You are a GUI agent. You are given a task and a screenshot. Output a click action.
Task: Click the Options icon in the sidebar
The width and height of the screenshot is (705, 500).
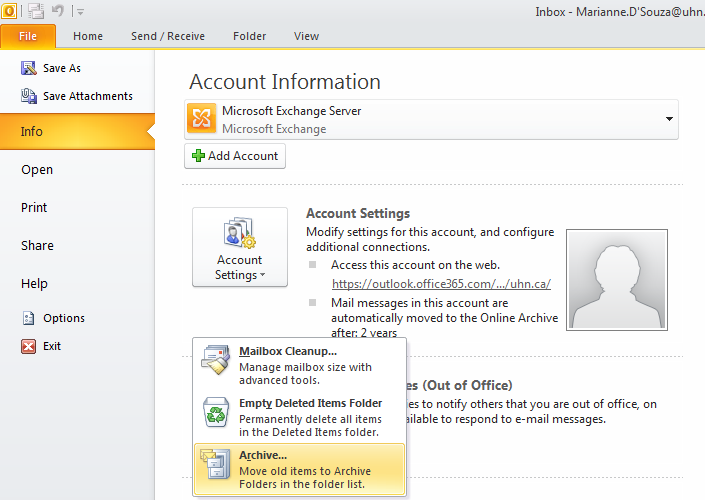pos(29,318)
